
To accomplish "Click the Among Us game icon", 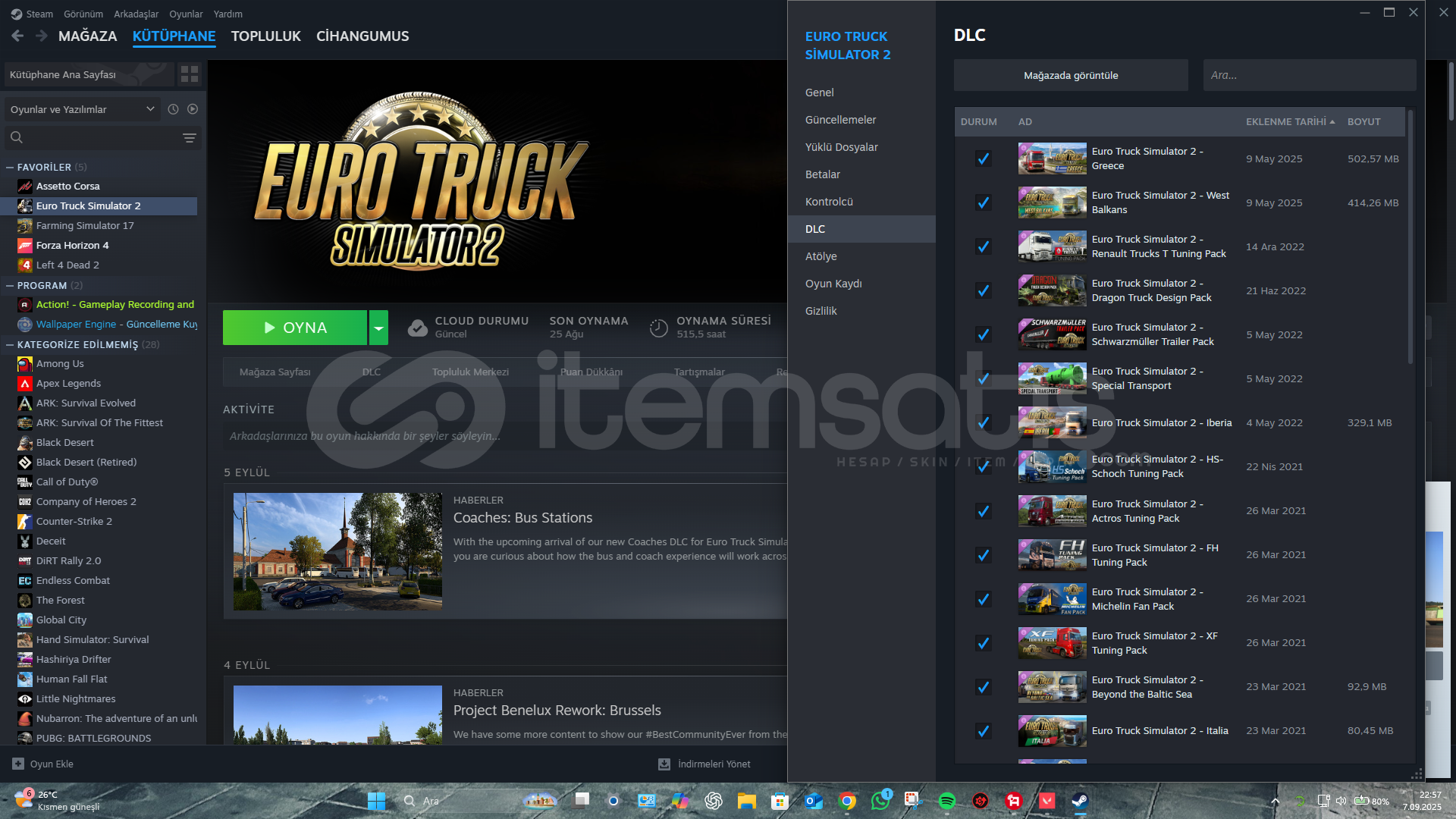I will pos(25,364).
